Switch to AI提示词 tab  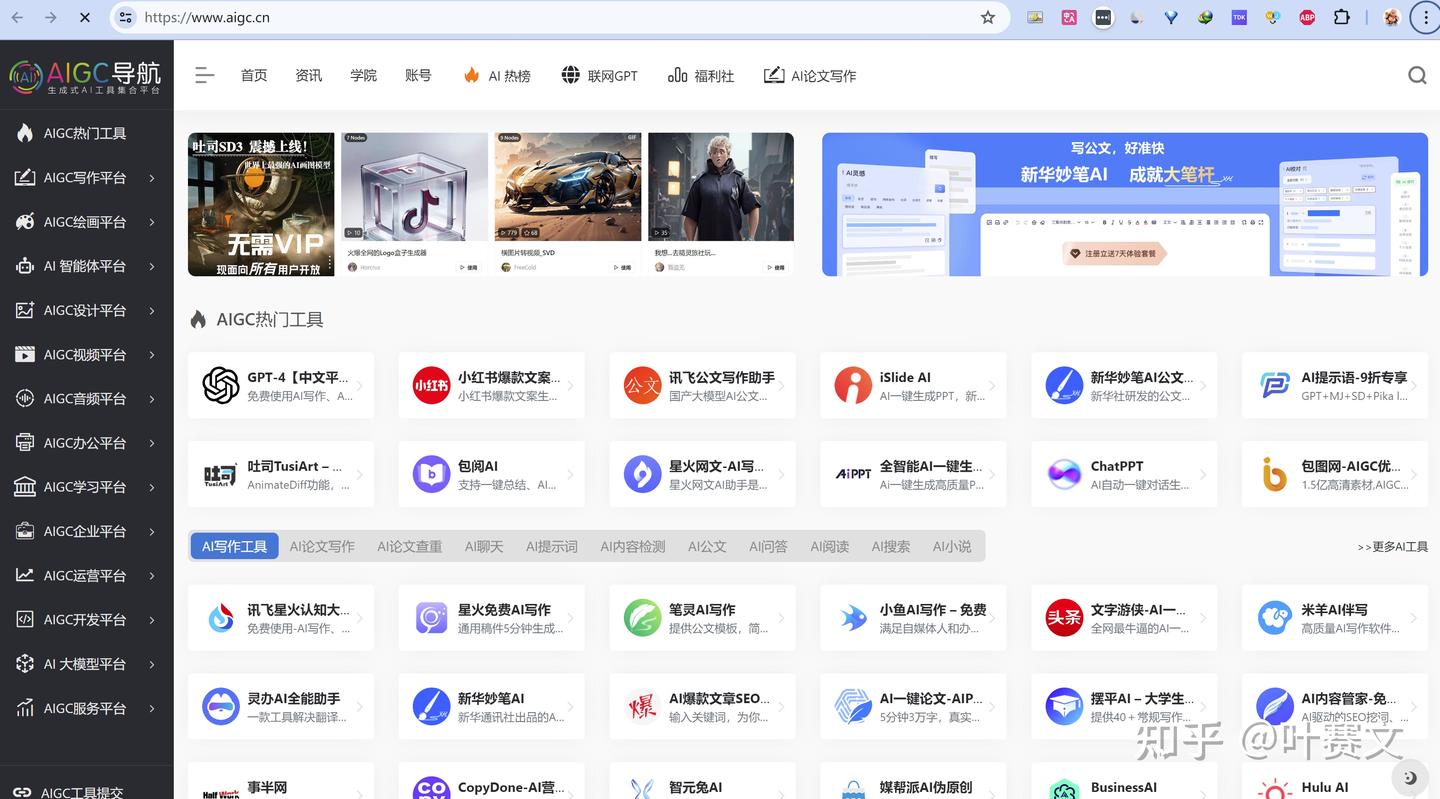point(552,546)
